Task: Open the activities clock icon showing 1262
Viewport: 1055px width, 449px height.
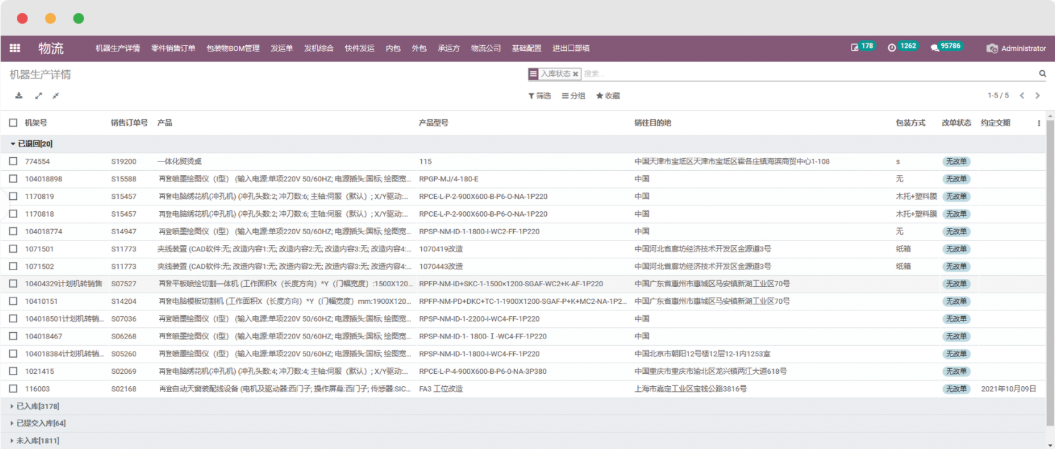Action: click(x=891, y=48)
